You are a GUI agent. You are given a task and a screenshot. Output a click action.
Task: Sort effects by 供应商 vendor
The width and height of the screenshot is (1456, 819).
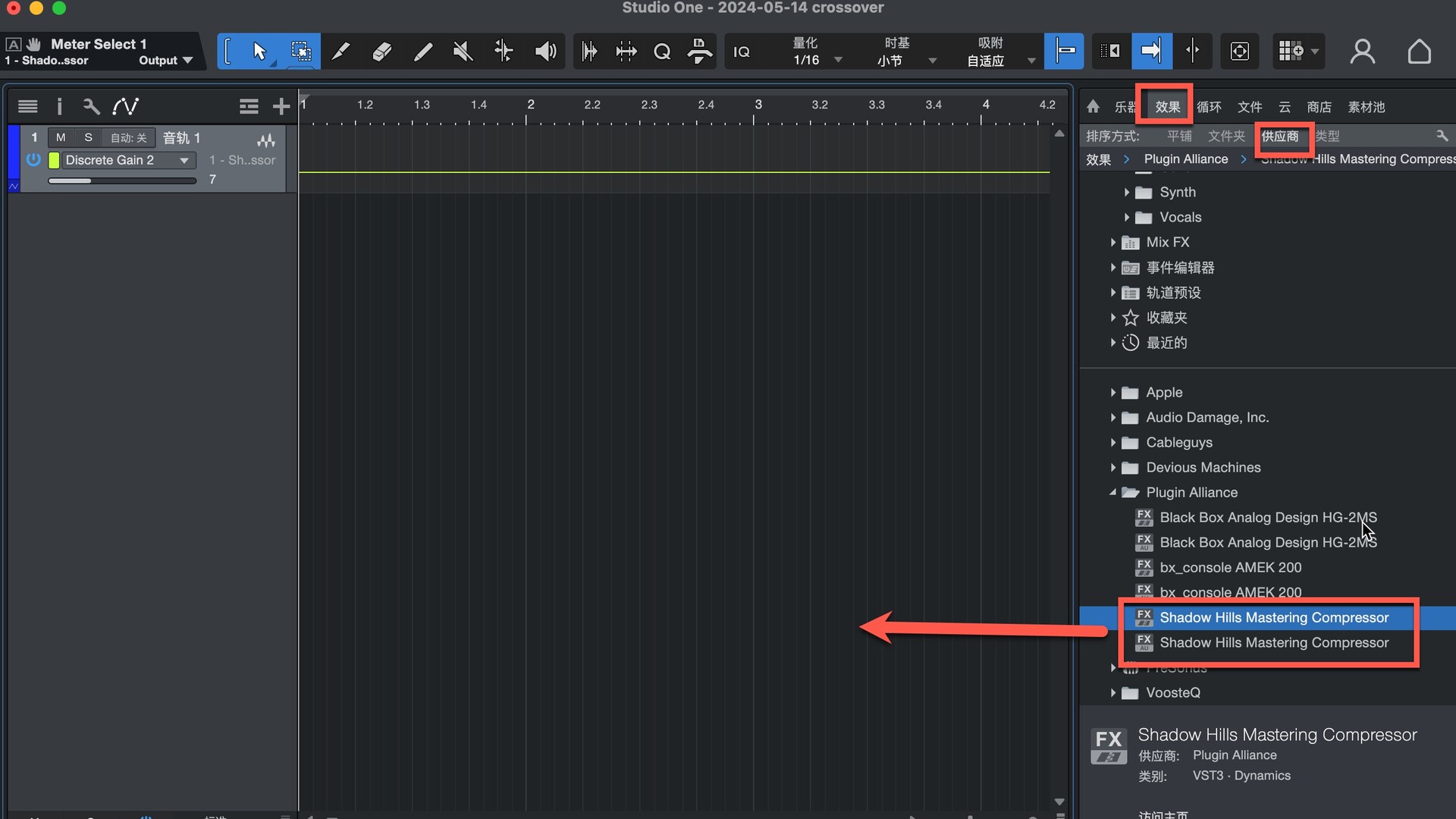tap(1280, 136)
